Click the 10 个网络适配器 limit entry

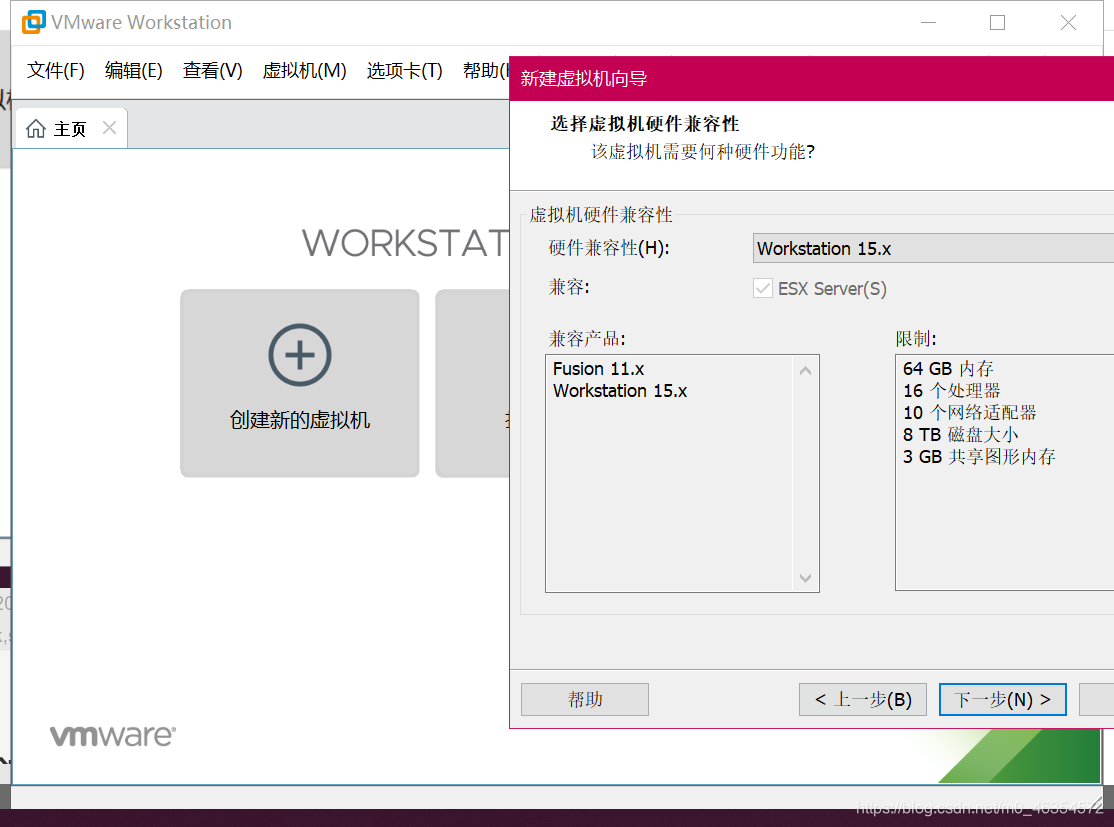(x=970, y=413)
